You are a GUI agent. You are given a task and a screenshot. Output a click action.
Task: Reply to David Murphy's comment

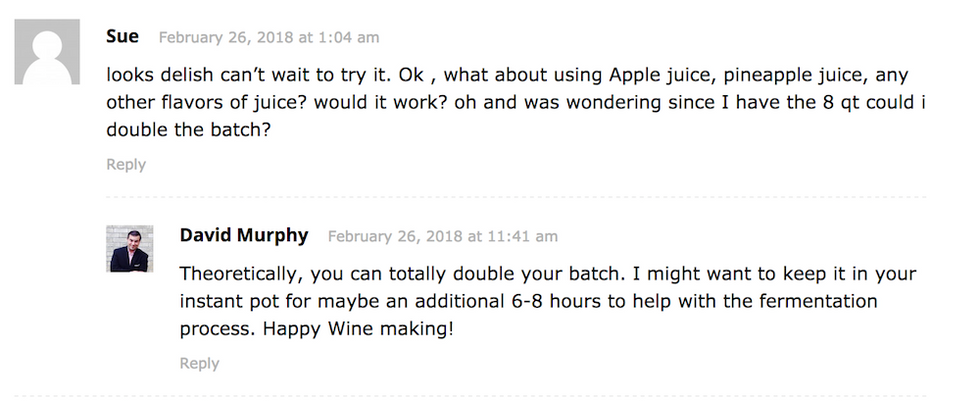click(199, 363)
